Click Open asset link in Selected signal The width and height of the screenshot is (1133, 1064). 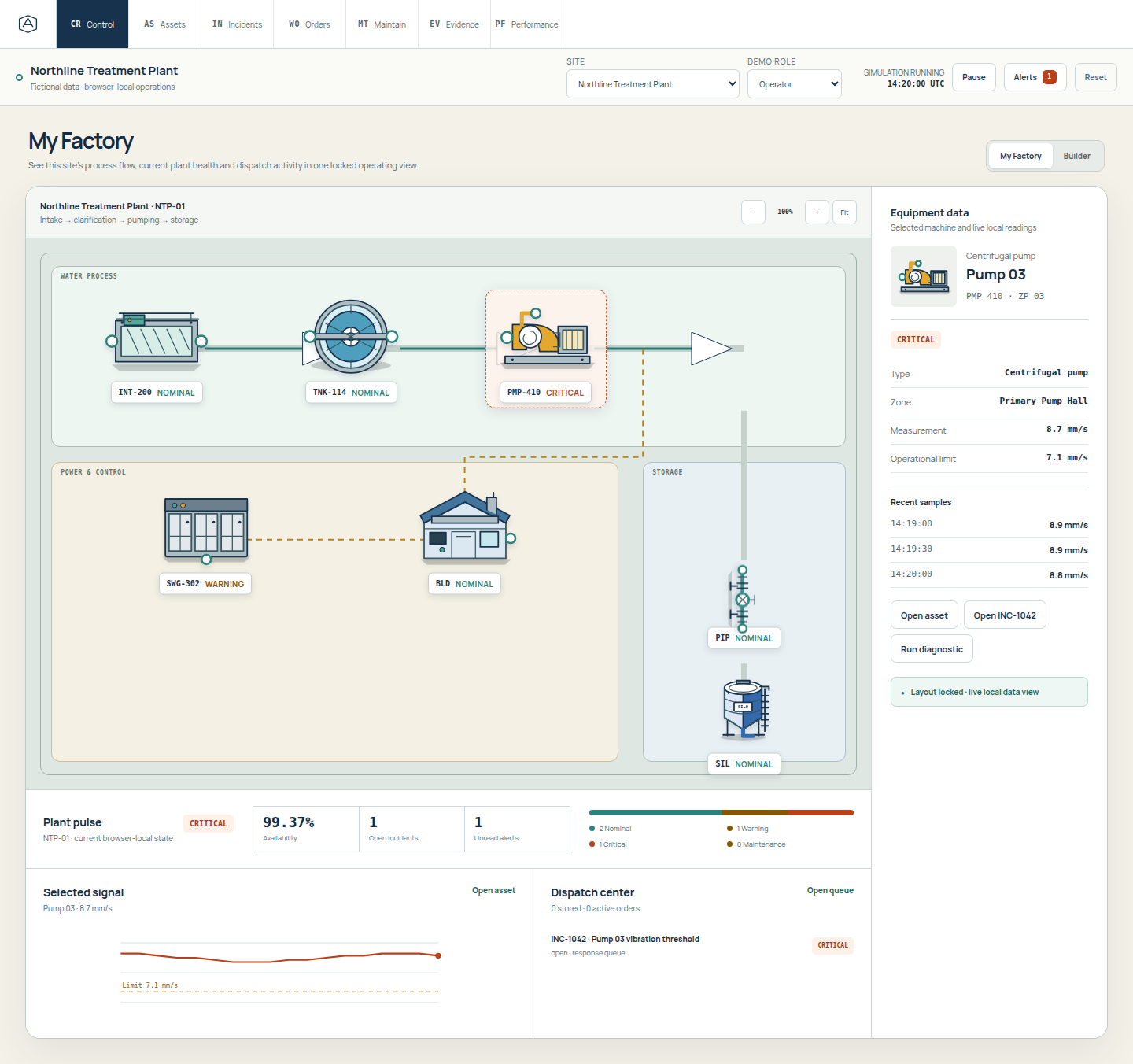[x=493, y=890]
